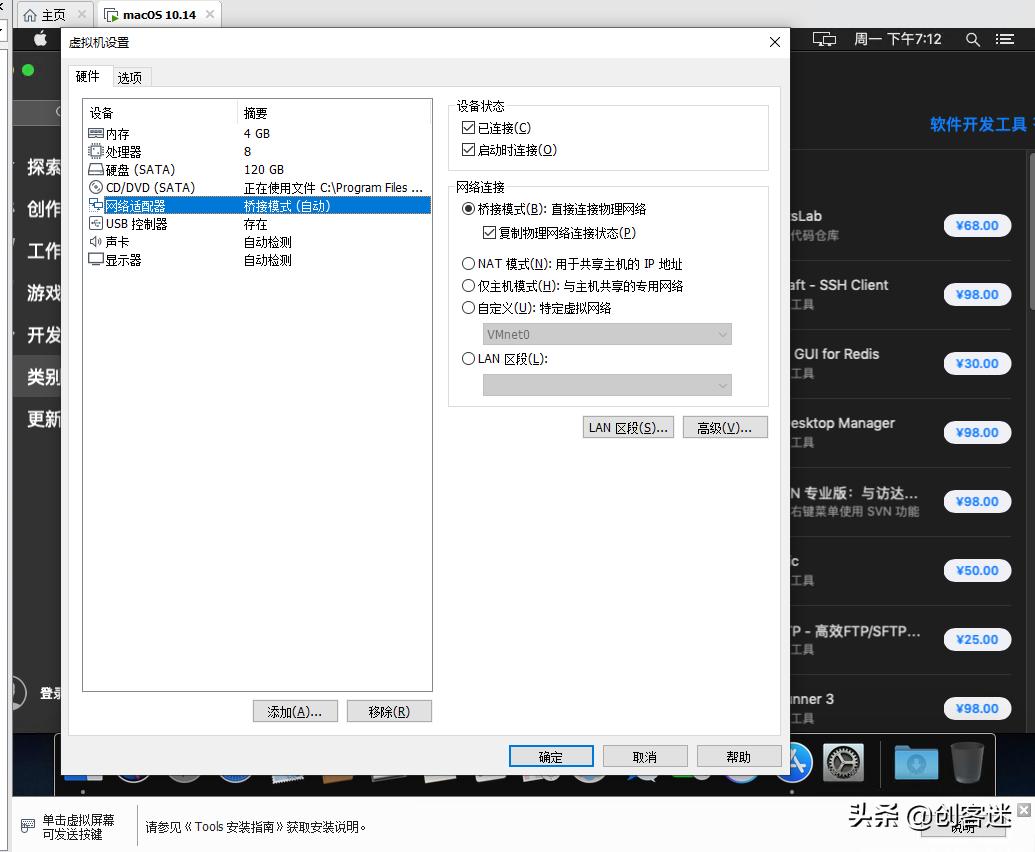Image resolution: width=1035 pixels, height=852 pixels.
Task: Switch to the 主页 browser tab
Action: tap(46, 14)
